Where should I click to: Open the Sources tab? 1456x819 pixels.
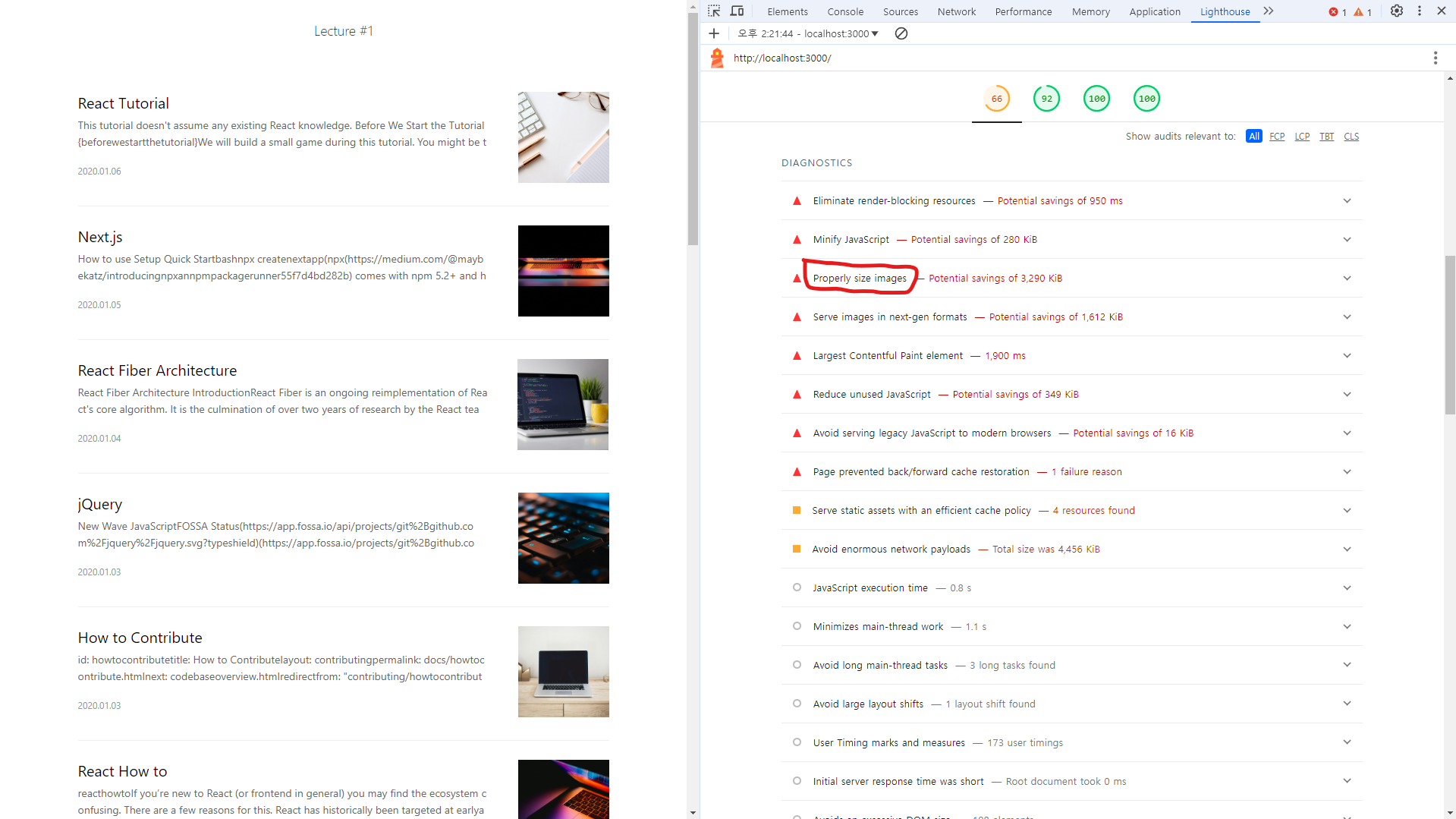pos(901,11)
